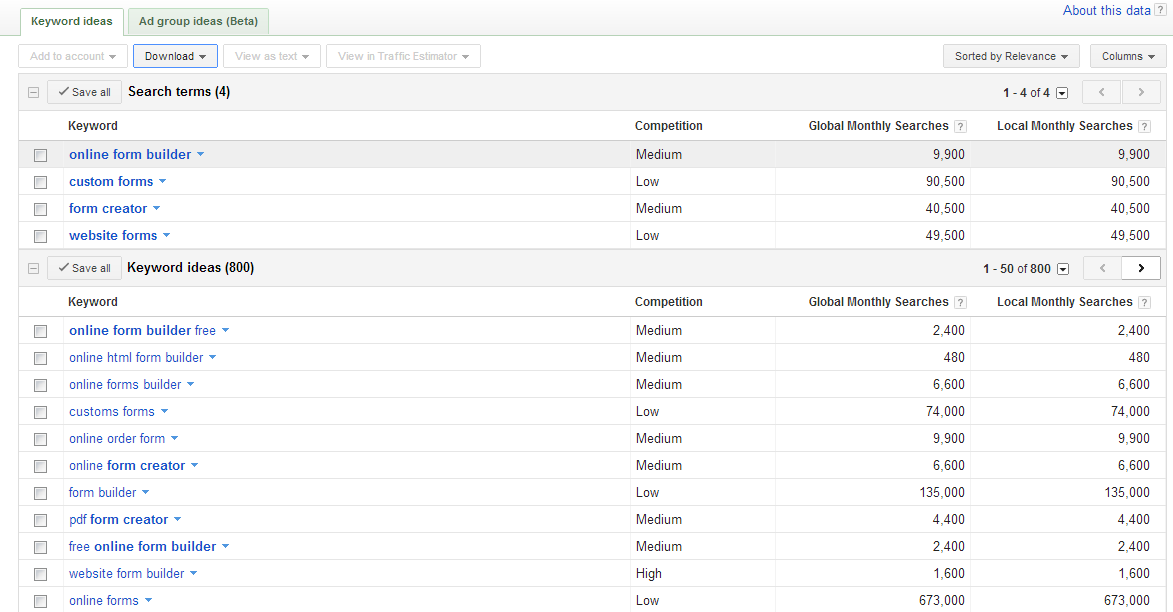Collapse the Search terms section
Image resolution: width=1173 pixels, height=612 pixels.
(x=33, y=92)
